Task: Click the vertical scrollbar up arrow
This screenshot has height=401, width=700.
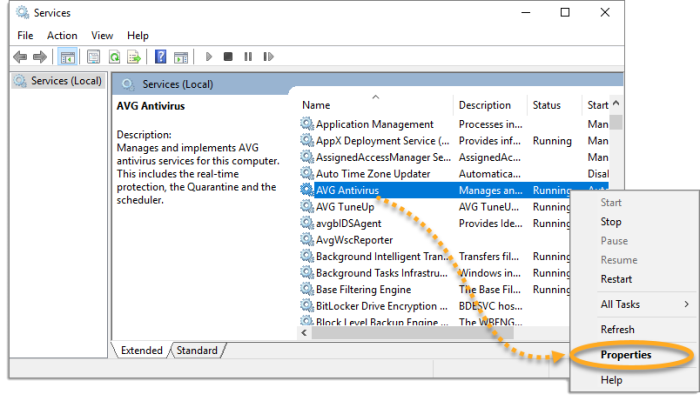Action: (616, 103)
